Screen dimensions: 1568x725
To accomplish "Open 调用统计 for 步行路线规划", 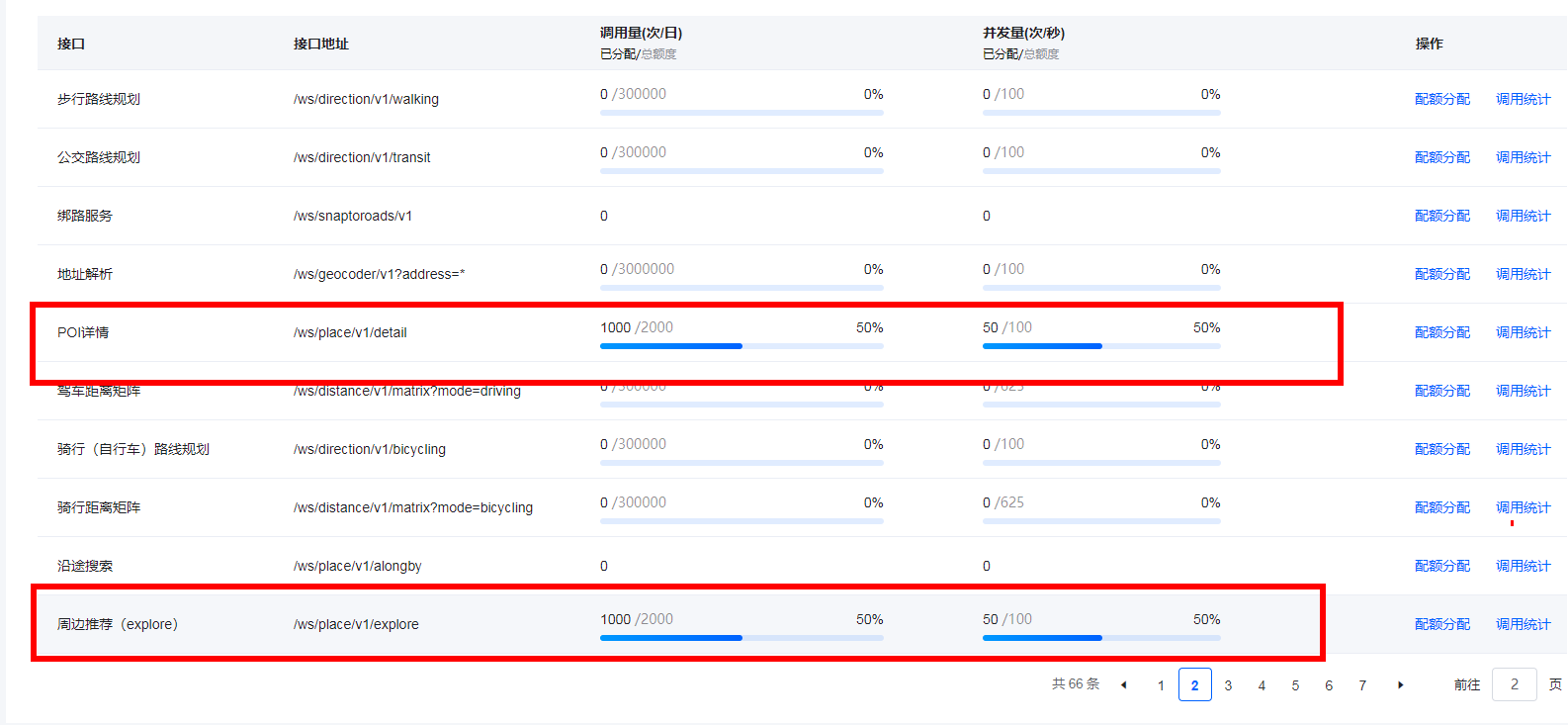I will click(x=1523, y=99).
